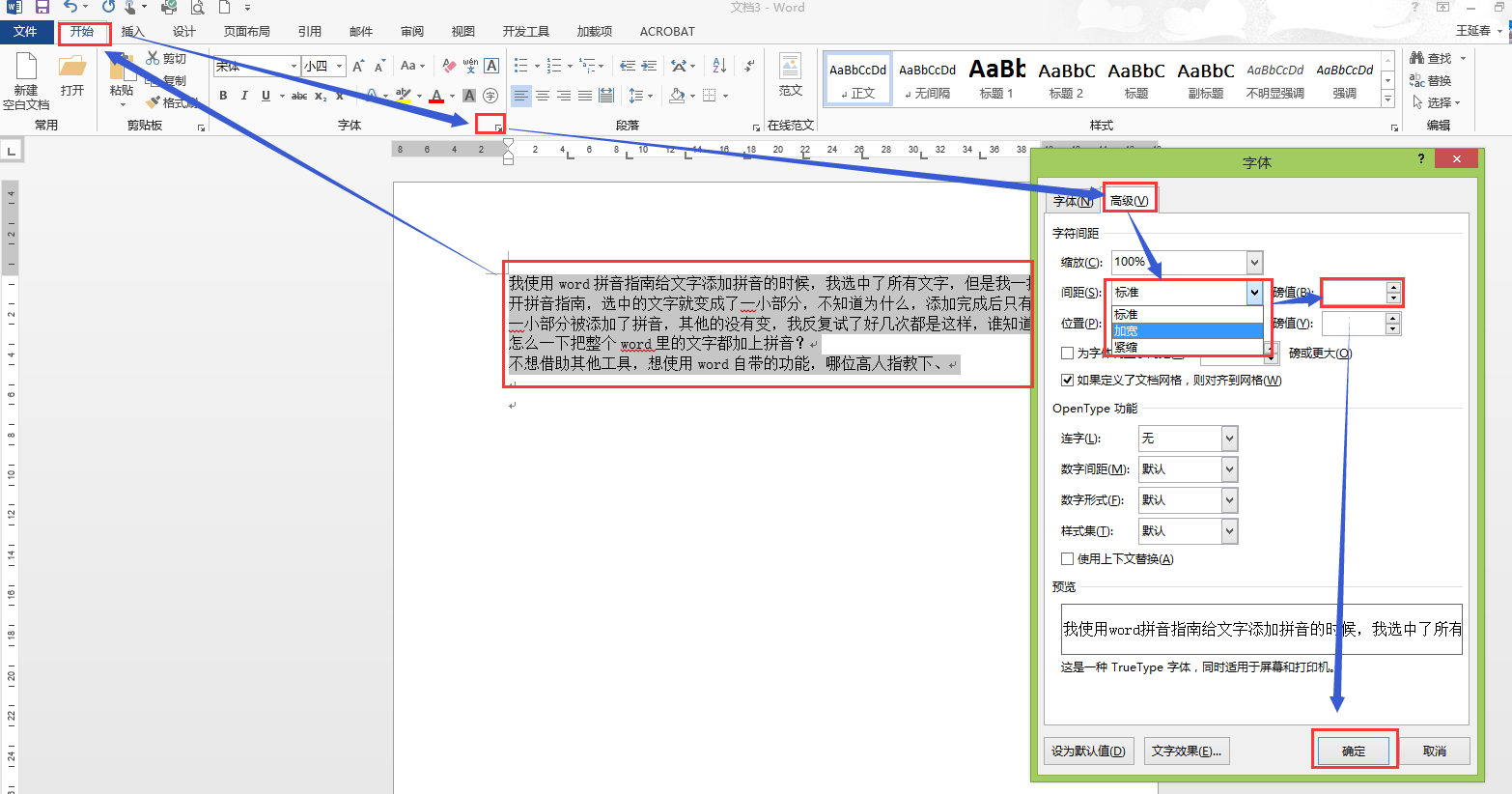Image resolution: width=1512 pixels, height=794 pixels.
Task: Open Font dialog launcher in 字体 group
Action: tap(498, 128)
